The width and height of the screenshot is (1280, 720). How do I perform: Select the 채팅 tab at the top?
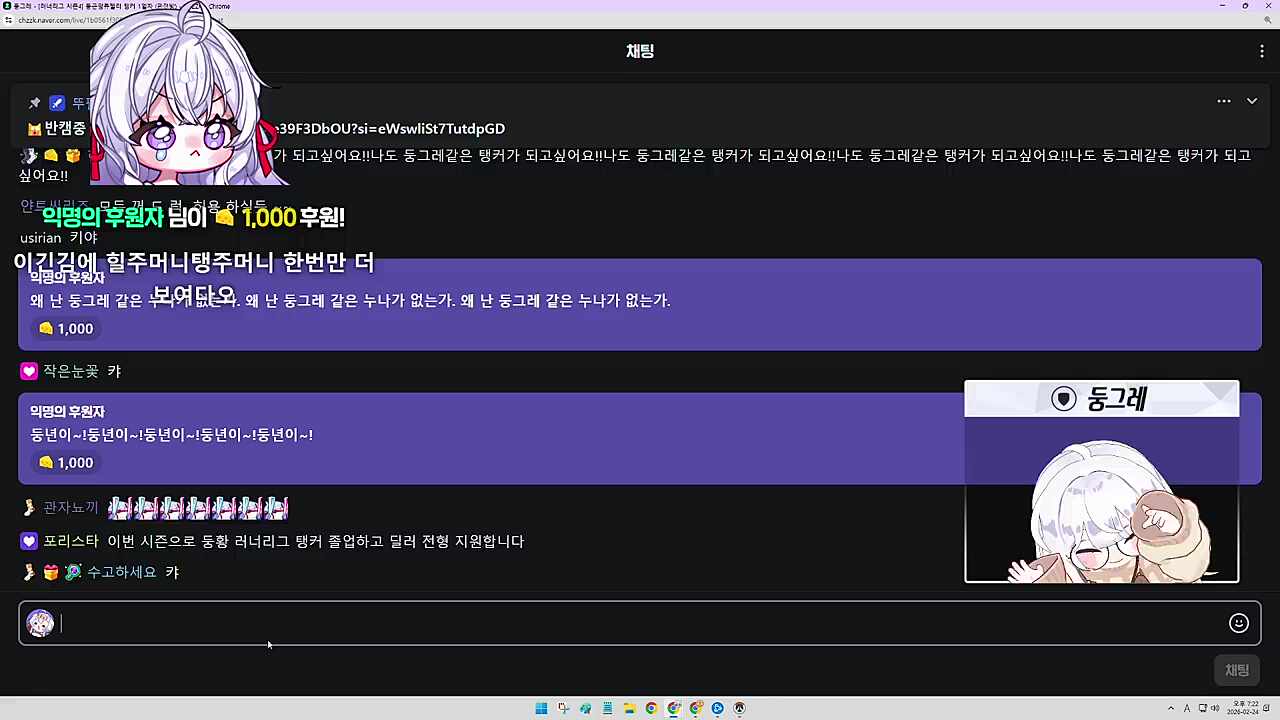pyautogui.click(x=640, y=51)
